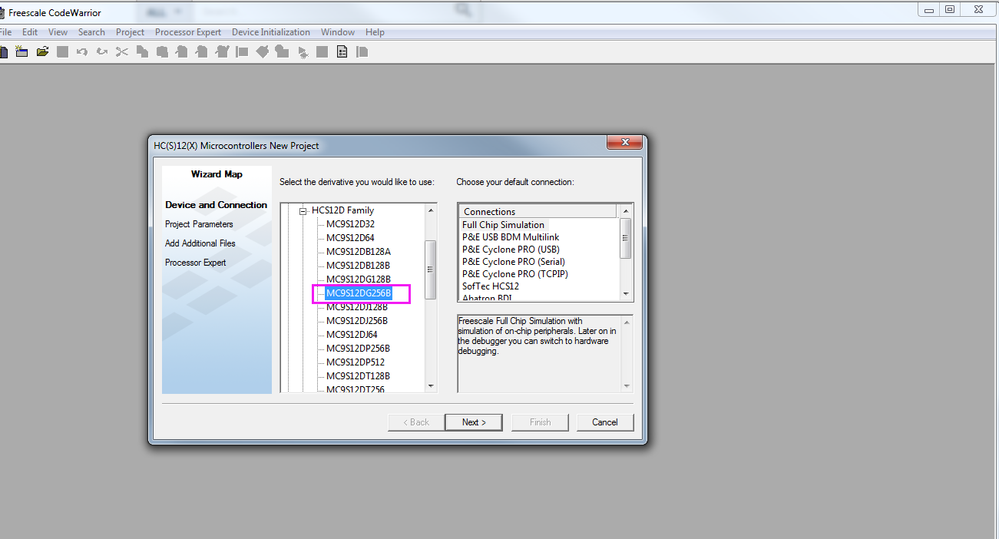Choose SofTec HCS12 connection
This screenshot has width=999, height=539.
(x=491, y=286)
